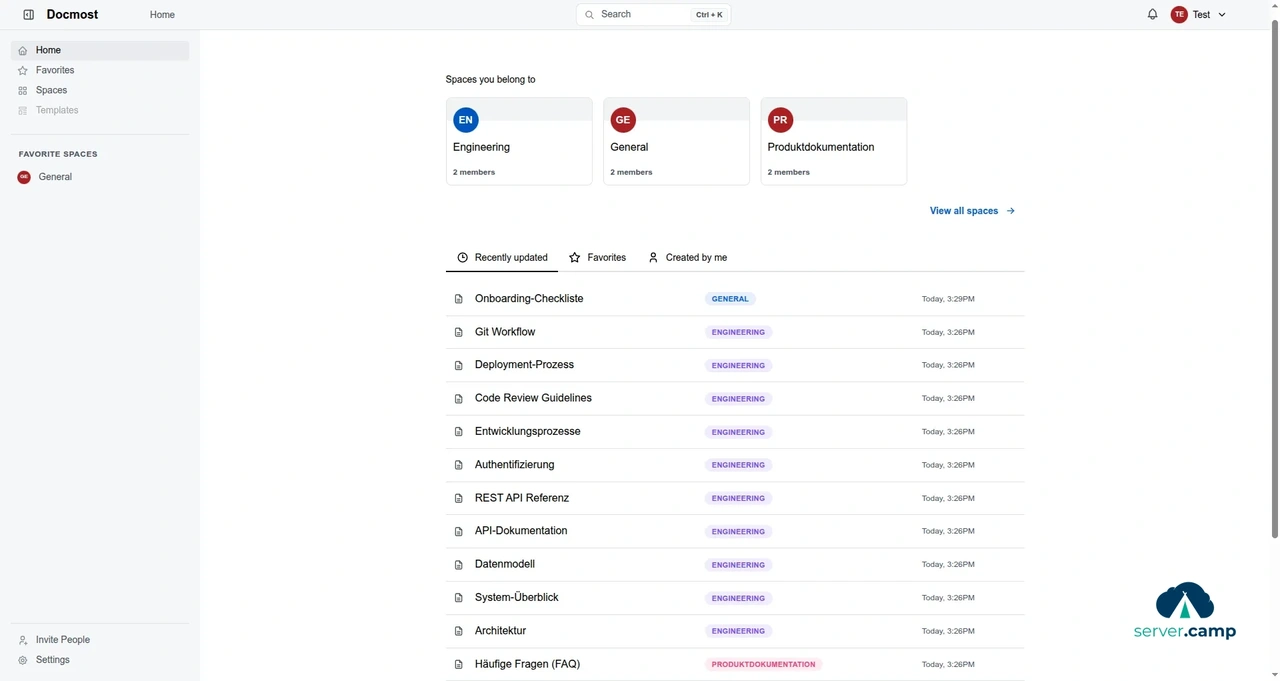Screen dimensions: 1280x681
Task: Click the Home house icon in sidebar
Action: tap(23, 51)
